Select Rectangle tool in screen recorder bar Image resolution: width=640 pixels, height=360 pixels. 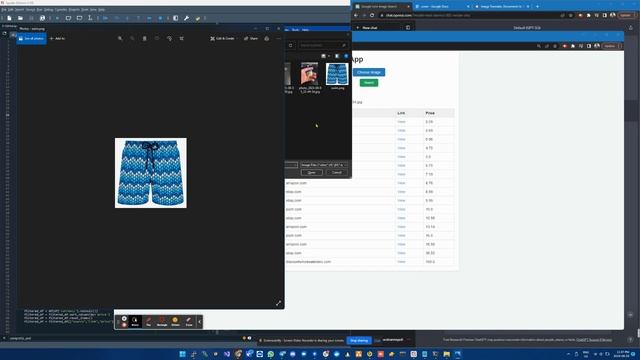tap(162, 322)
